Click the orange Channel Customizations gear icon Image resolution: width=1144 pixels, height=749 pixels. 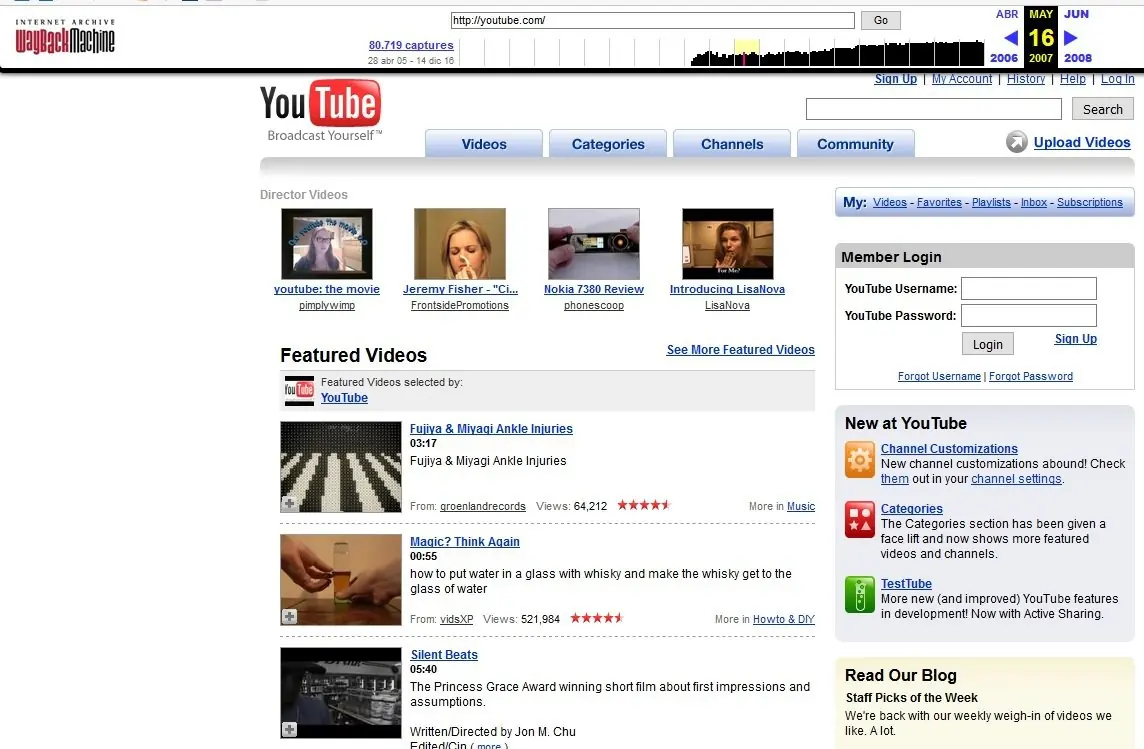coord(859,459)
